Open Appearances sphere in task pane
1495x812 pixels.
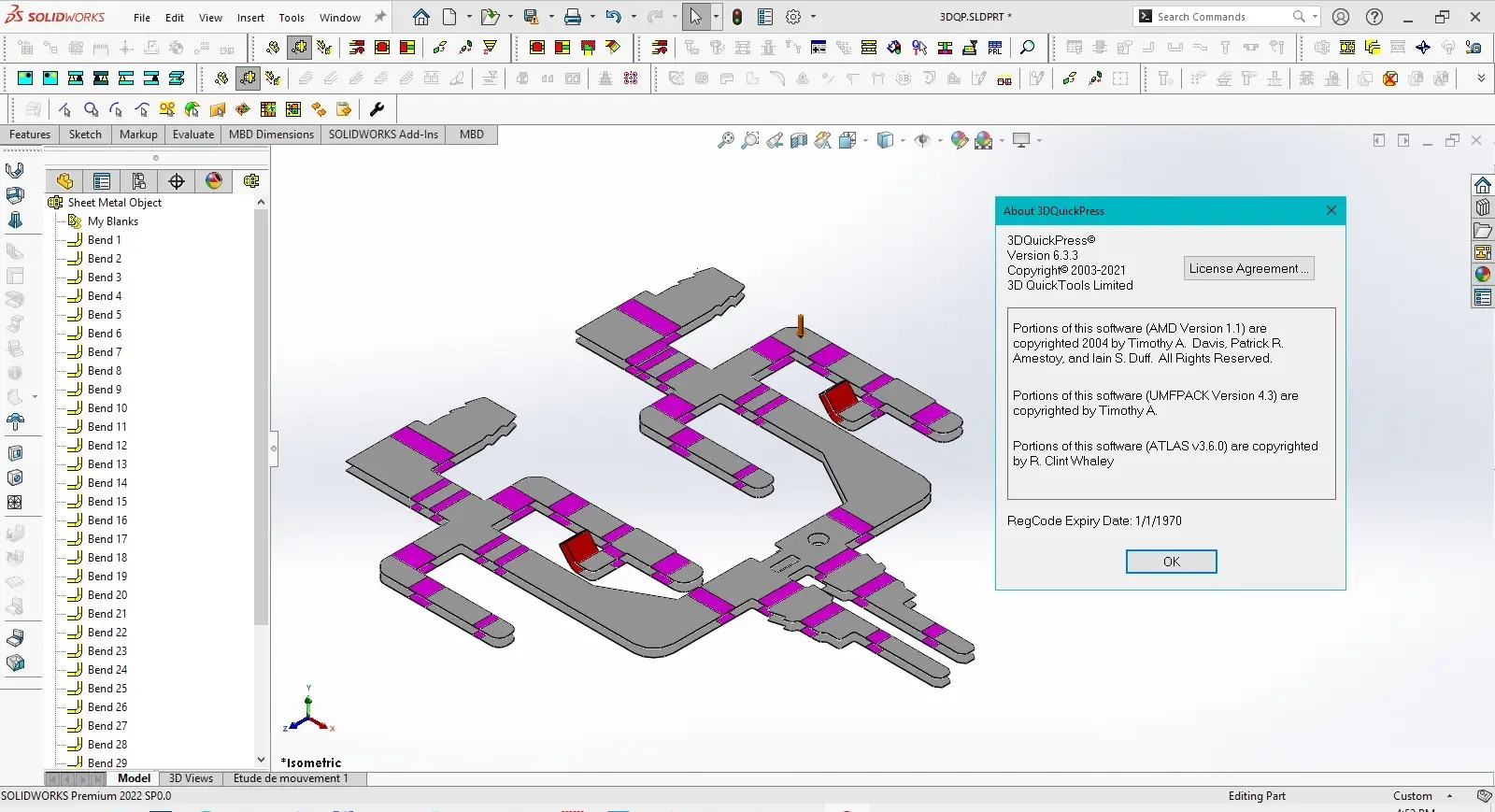(1483, 275)
